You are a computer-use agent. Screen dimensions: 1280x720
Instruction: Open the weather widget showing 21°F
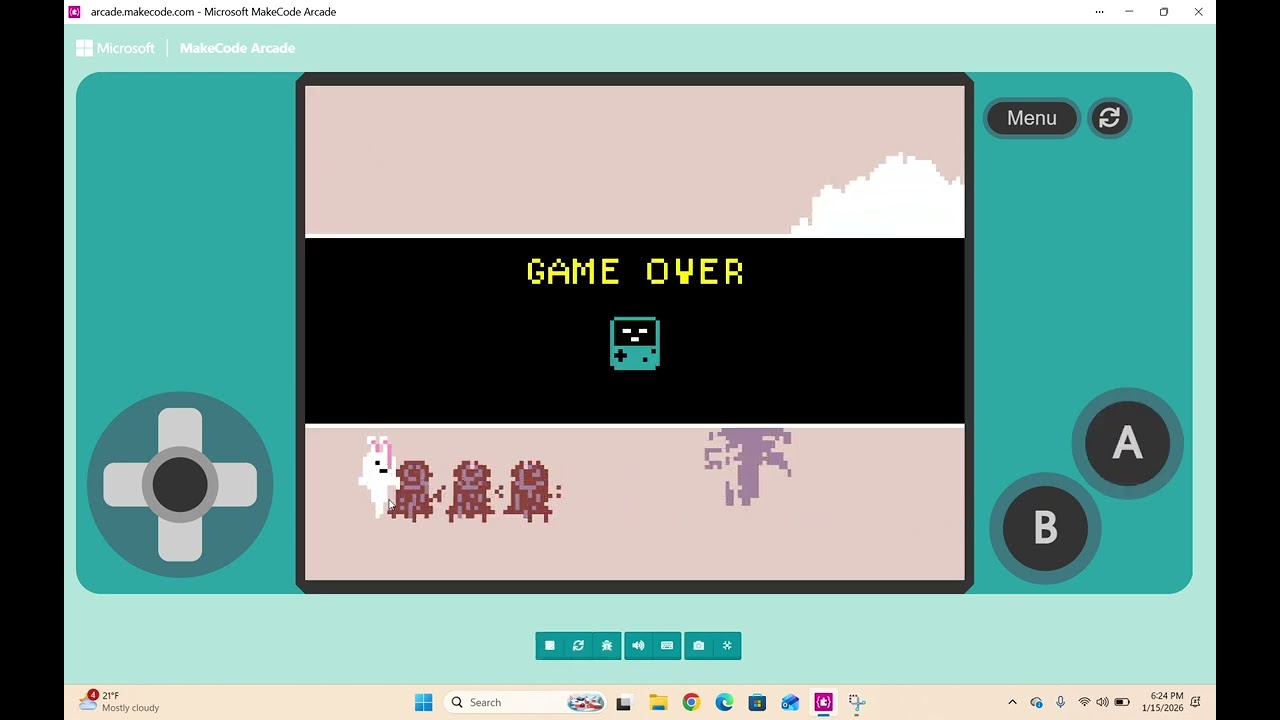[120, 702]
